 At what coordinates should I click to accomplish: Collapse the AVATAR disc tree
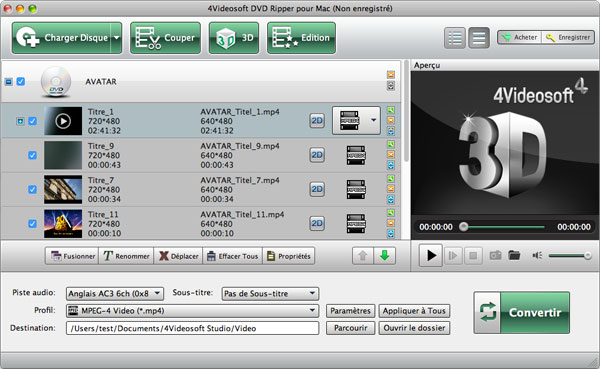click(x=8, y=82)
